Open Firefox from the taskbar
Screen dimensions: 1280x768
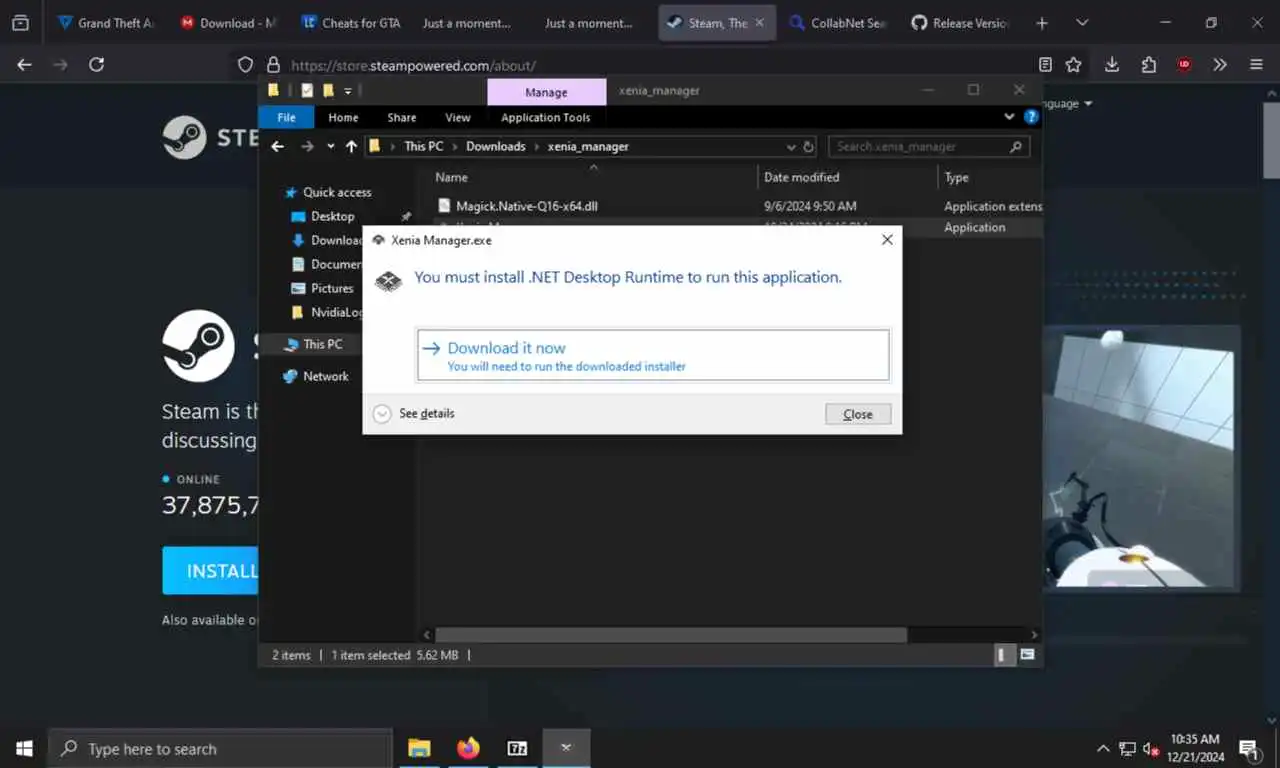pyautogui.click(x=468, y=748)
